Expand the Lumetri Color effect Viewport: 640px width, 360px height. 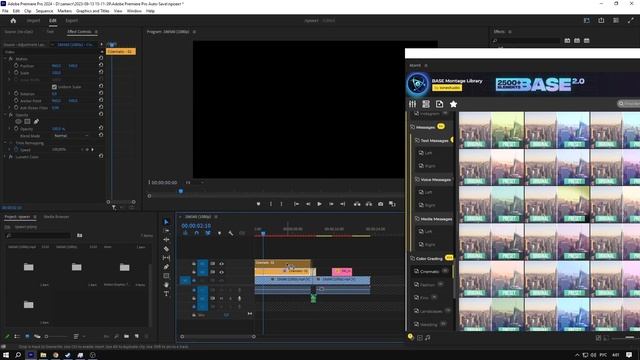[x=5, y=157]
